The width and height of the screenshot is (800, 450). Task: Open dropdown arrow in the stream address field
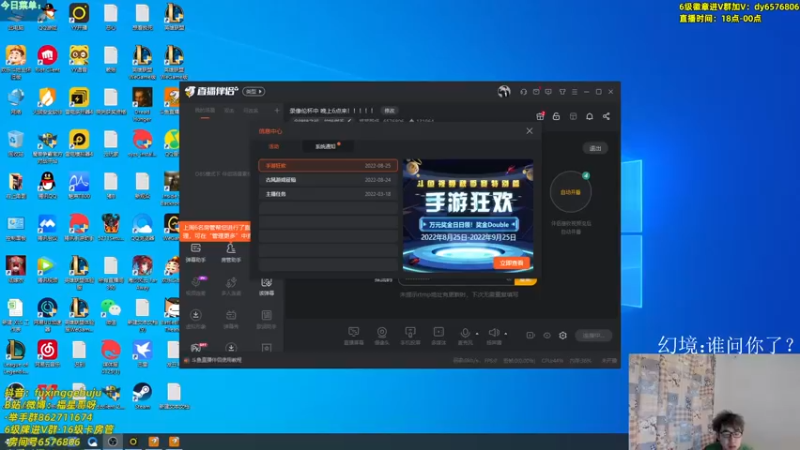point(508,280)
